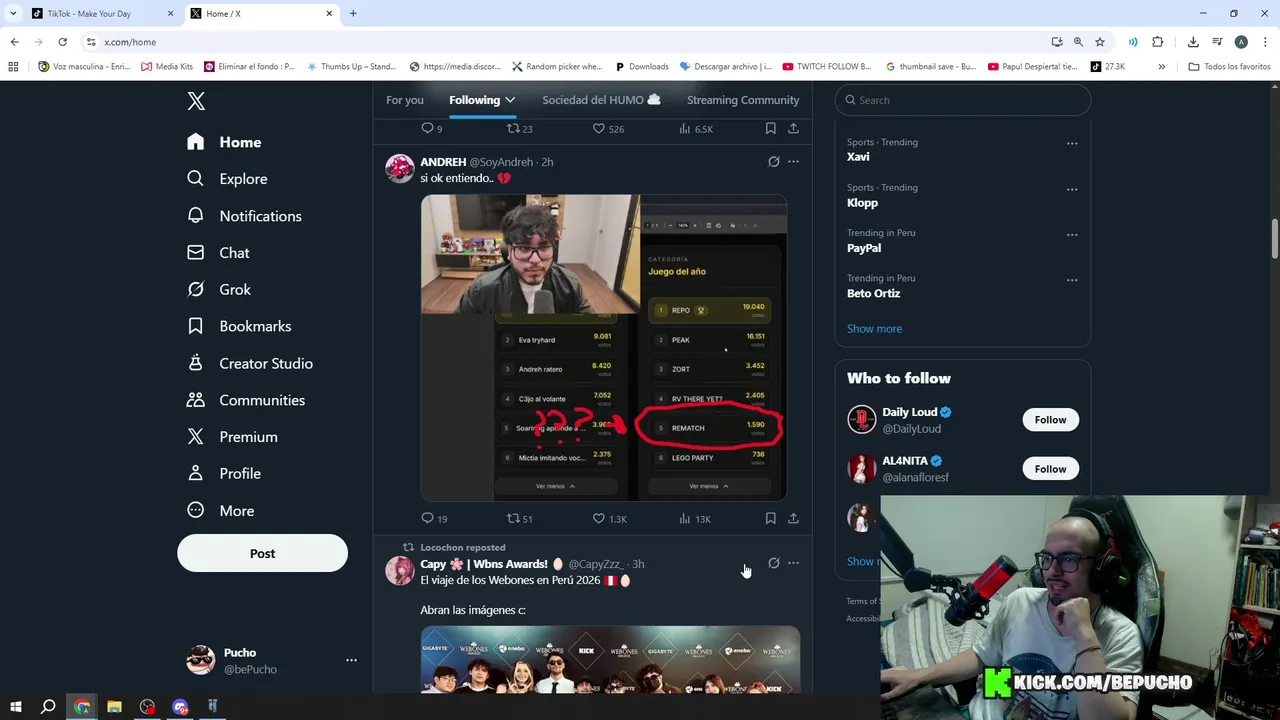Screen dimensions: 1280x720
Task: Click the Search input field
Action: coord(962,100)
